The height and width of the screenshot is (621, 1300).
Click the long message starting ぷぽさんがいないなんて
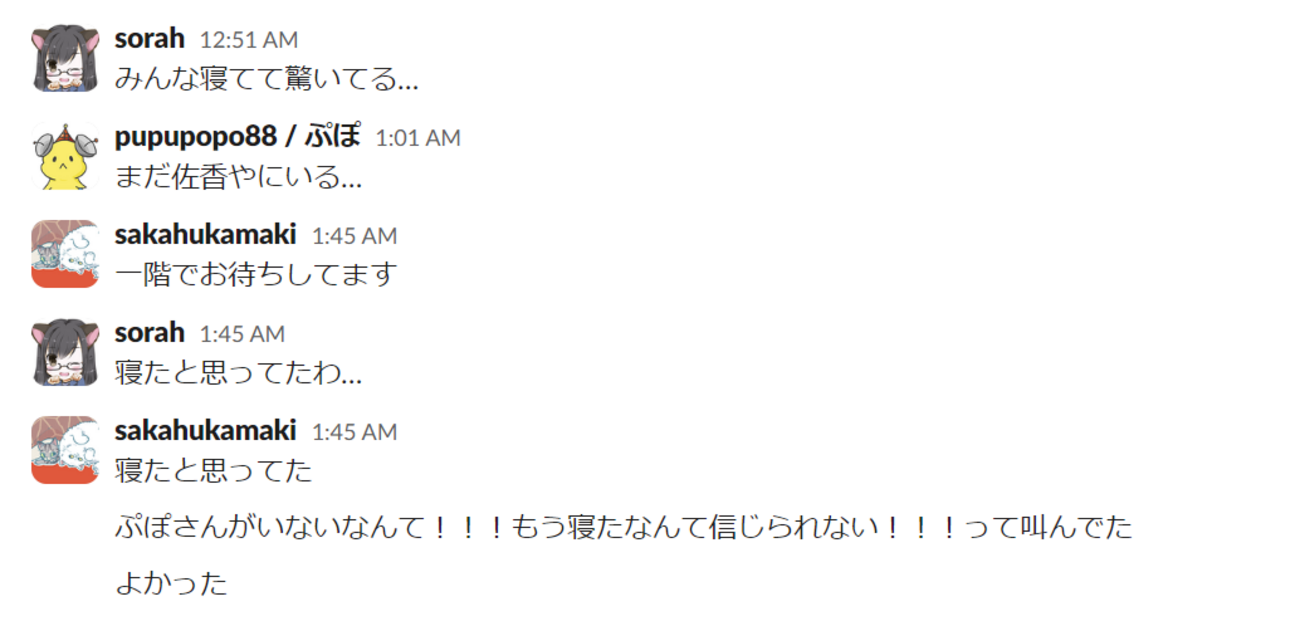pos(624,527)
